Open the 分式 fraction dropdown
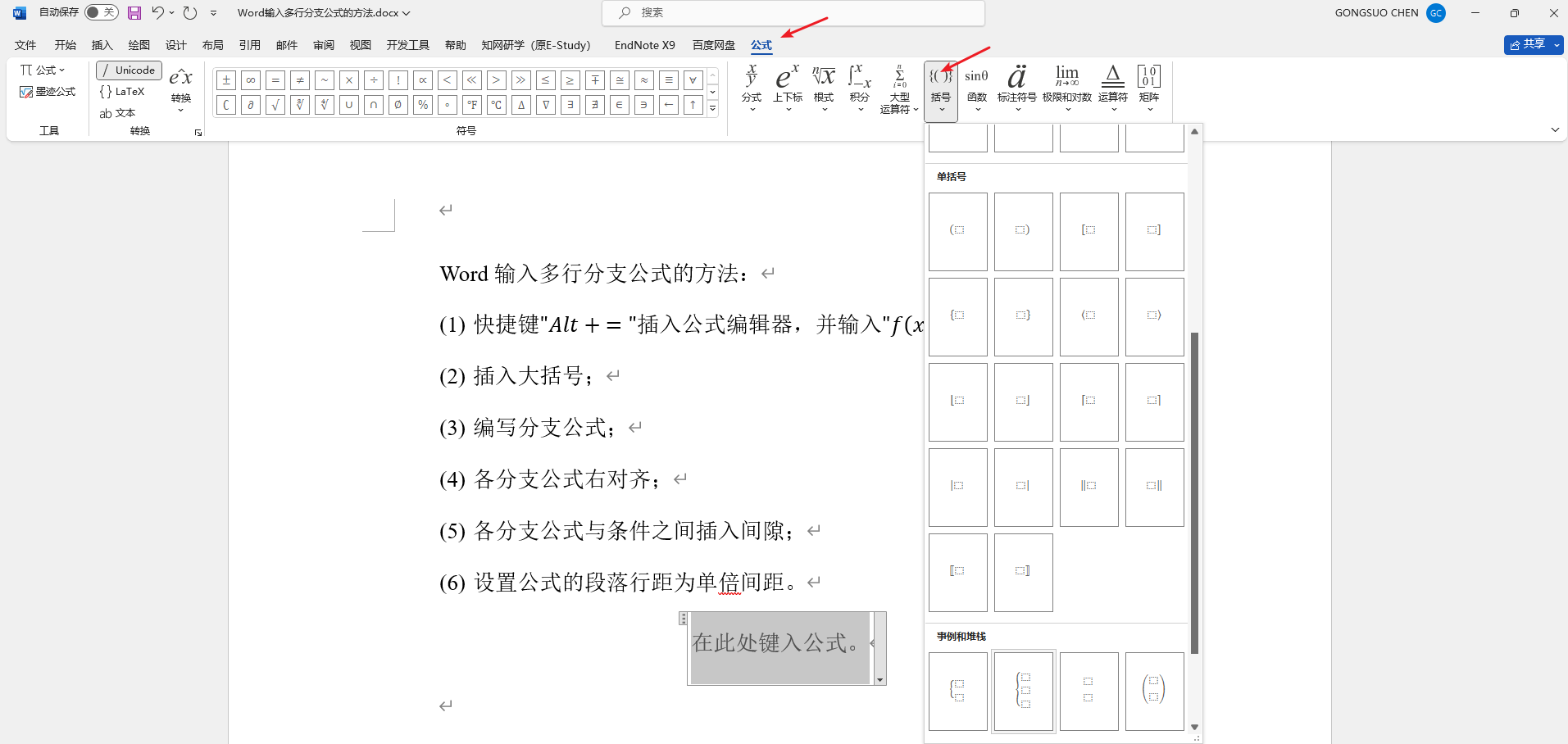This screenshot has width=1568, height=744. [x=752, y=88]
